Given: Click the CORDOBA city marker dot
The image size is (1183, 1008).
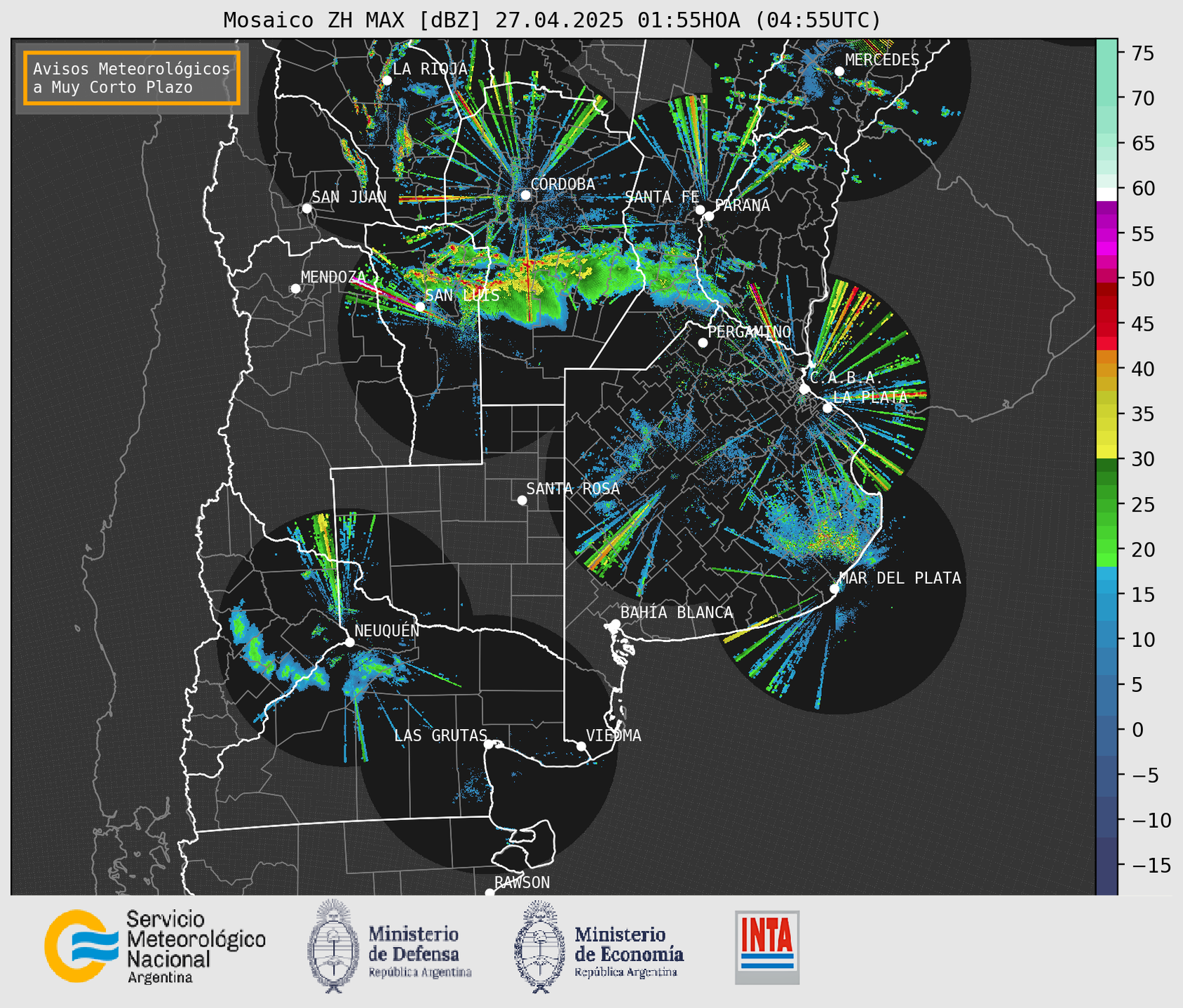Looking at the screenshot, I should pos(526,195).
